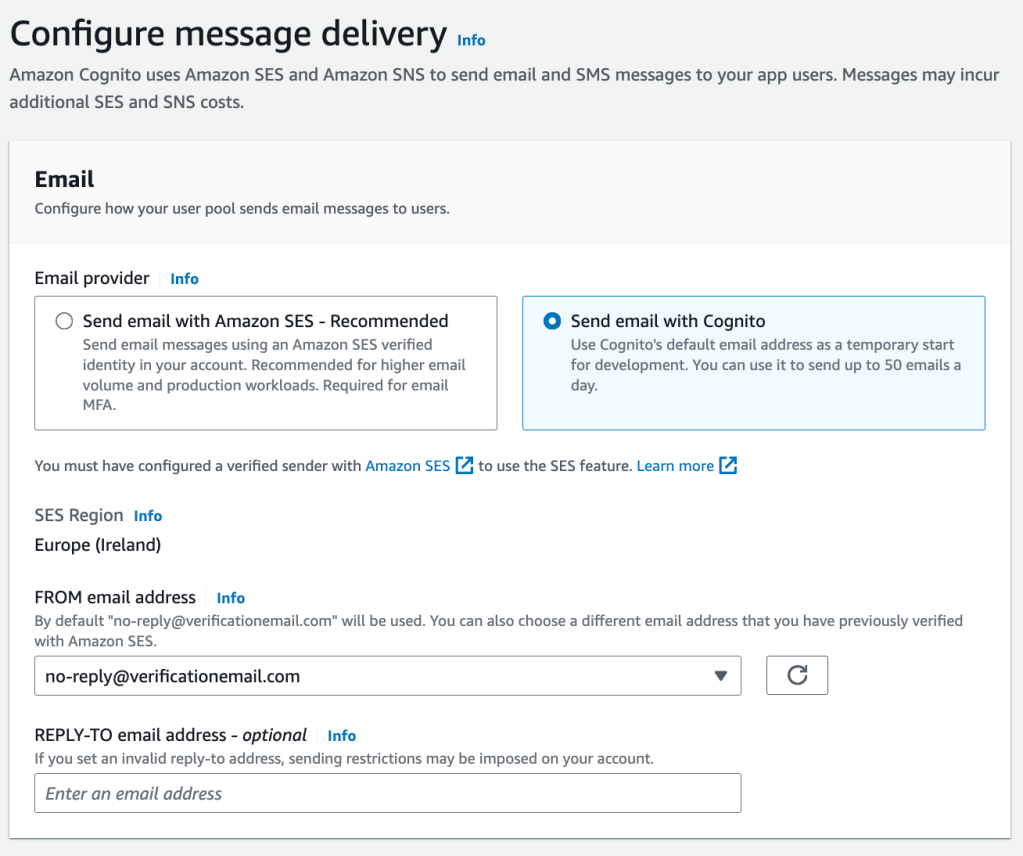Select the Send email with Amazon SES radio button
This screenshot has height=856, width=1023.
pos(64,321)
